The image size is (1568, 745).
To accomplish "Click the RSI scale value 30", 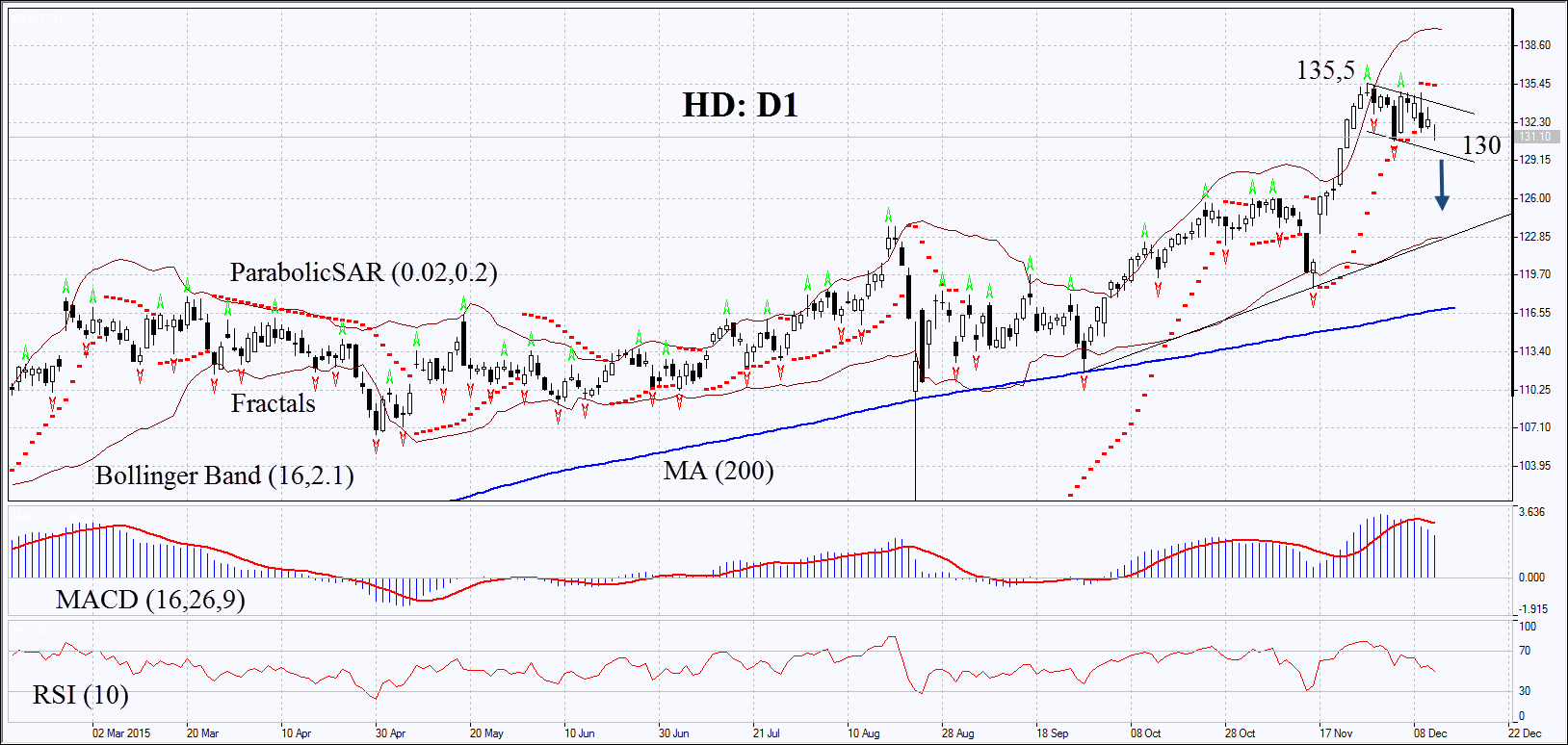I will pyautogui.click(x=1525, y=691).
